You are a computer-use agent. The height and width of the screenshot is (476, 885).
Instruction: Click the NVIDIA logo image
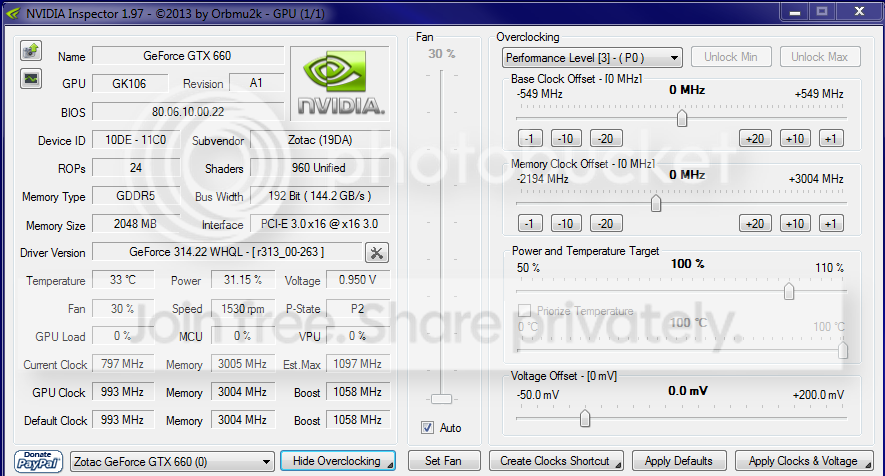[340, 83]
